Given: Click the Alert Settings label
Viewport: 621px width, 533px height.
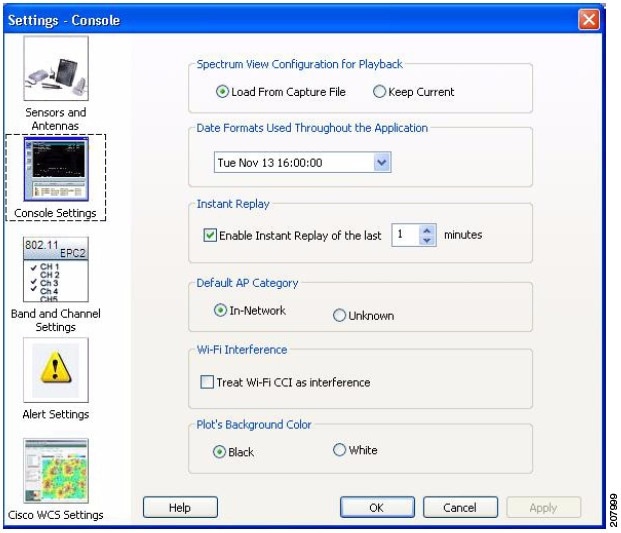Looking at the screenshot, I should (x=56, y=414).
